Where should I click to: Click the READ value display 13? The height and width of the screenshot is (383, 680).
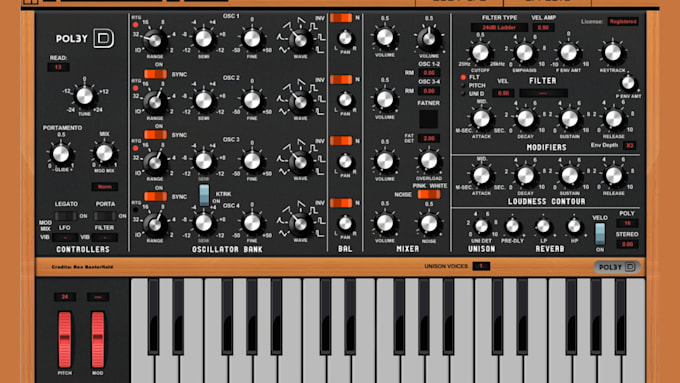pos(58,67)
